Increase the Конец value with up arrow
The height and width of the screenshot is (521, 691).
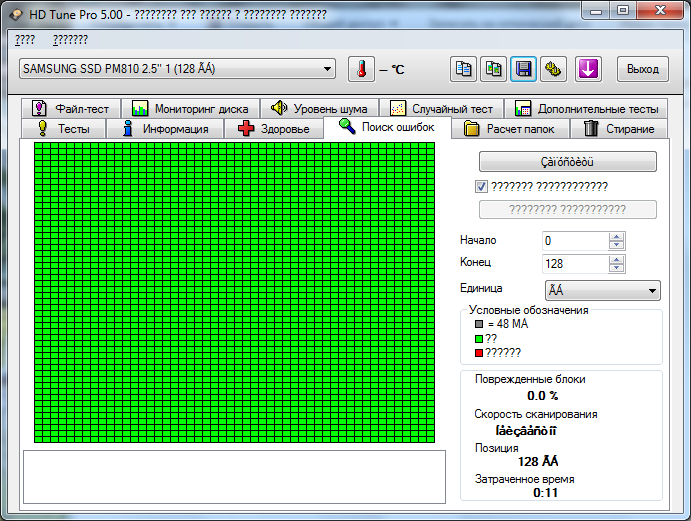(x=617, y=260)
